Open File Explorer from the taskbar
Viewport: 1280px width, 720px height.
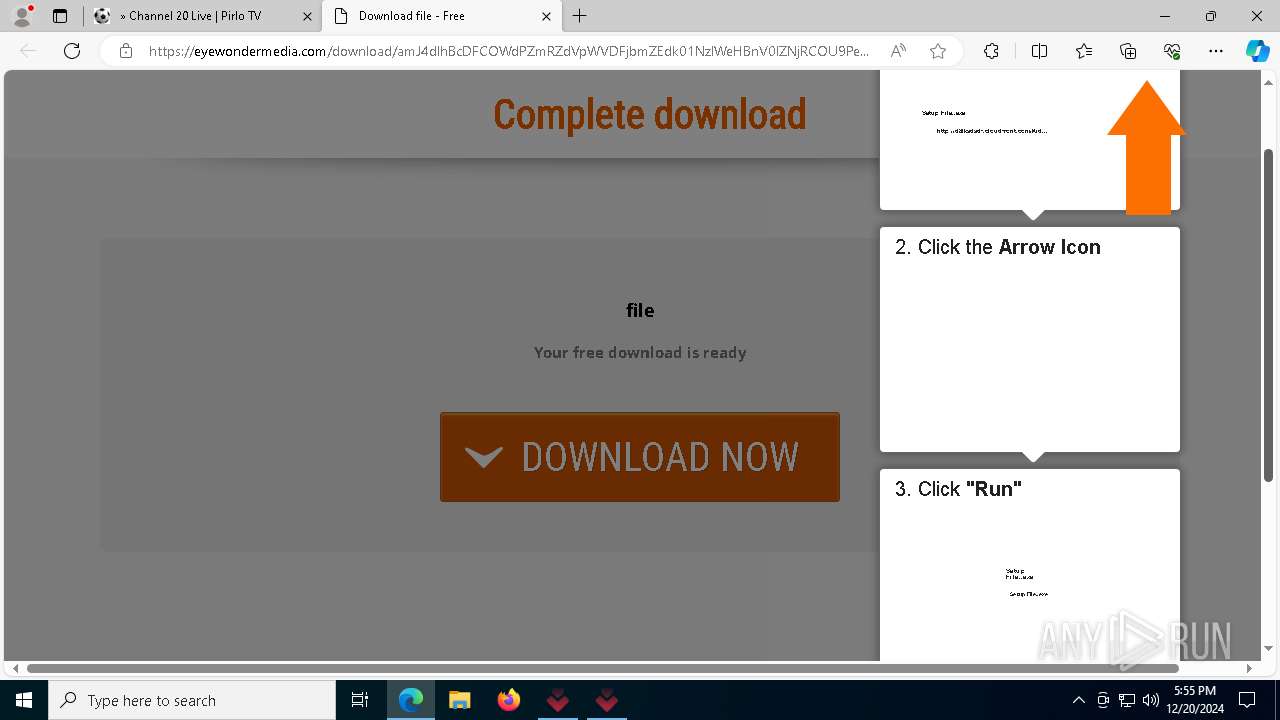(459, 700)
